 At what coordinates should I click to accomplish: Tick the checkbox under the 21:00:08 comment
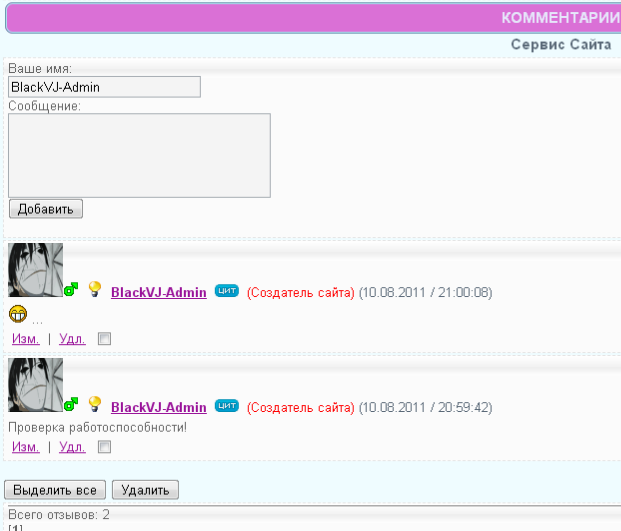click(x=105, y=339)
